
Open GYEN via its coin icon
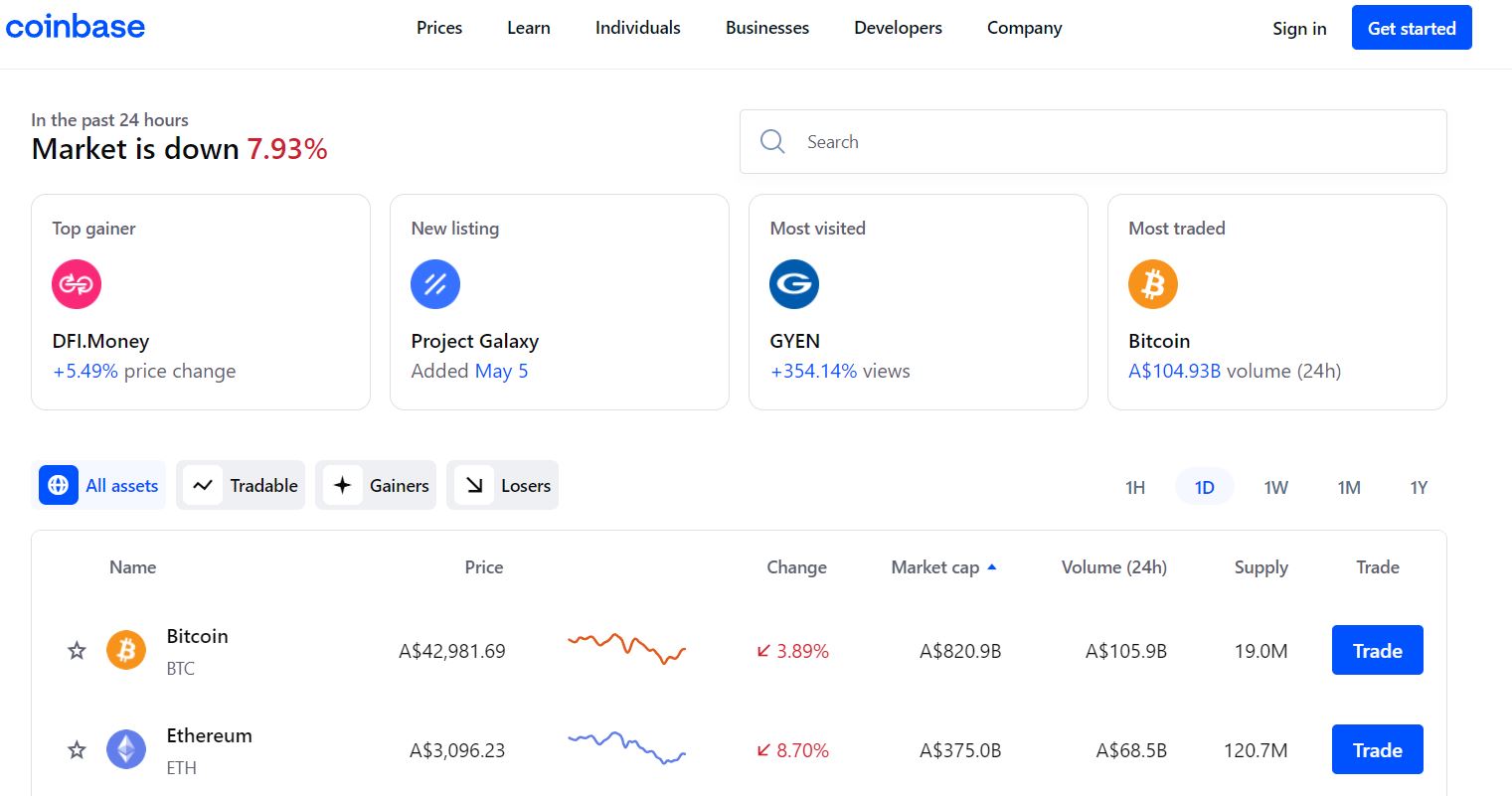tap(793, 284)
